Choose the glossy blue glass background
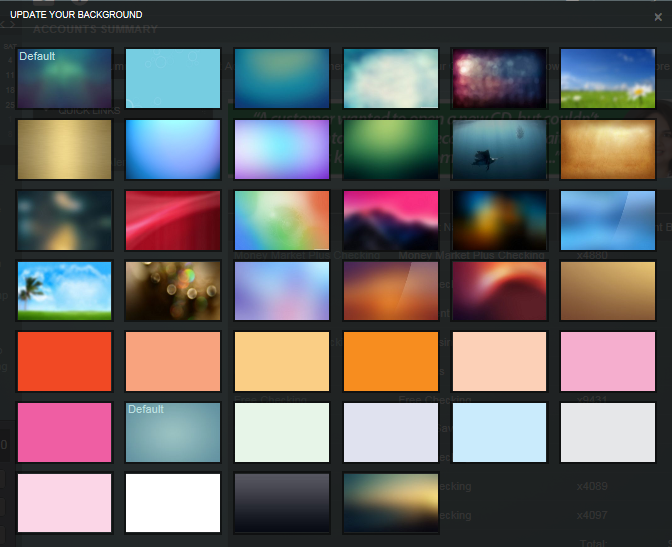672x547 pixels. (x=608, y=220)
